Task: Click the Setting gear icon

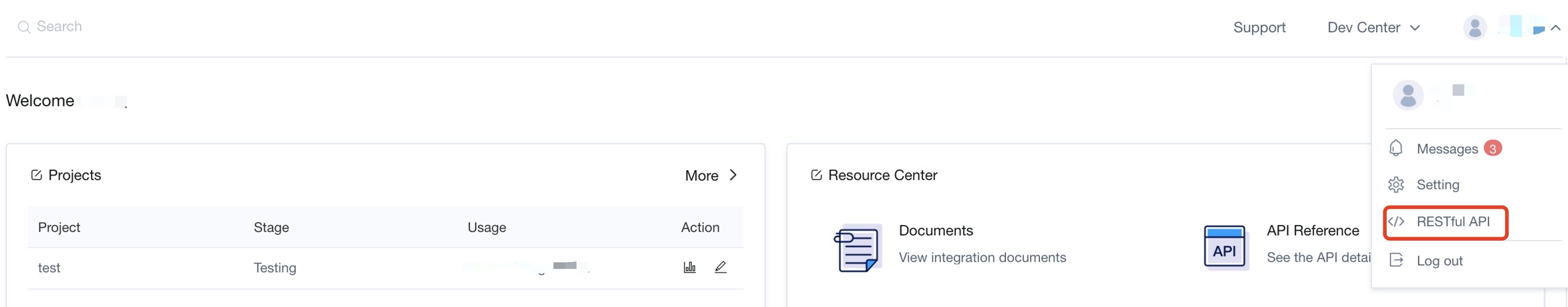Action: tap(1396, 185)
